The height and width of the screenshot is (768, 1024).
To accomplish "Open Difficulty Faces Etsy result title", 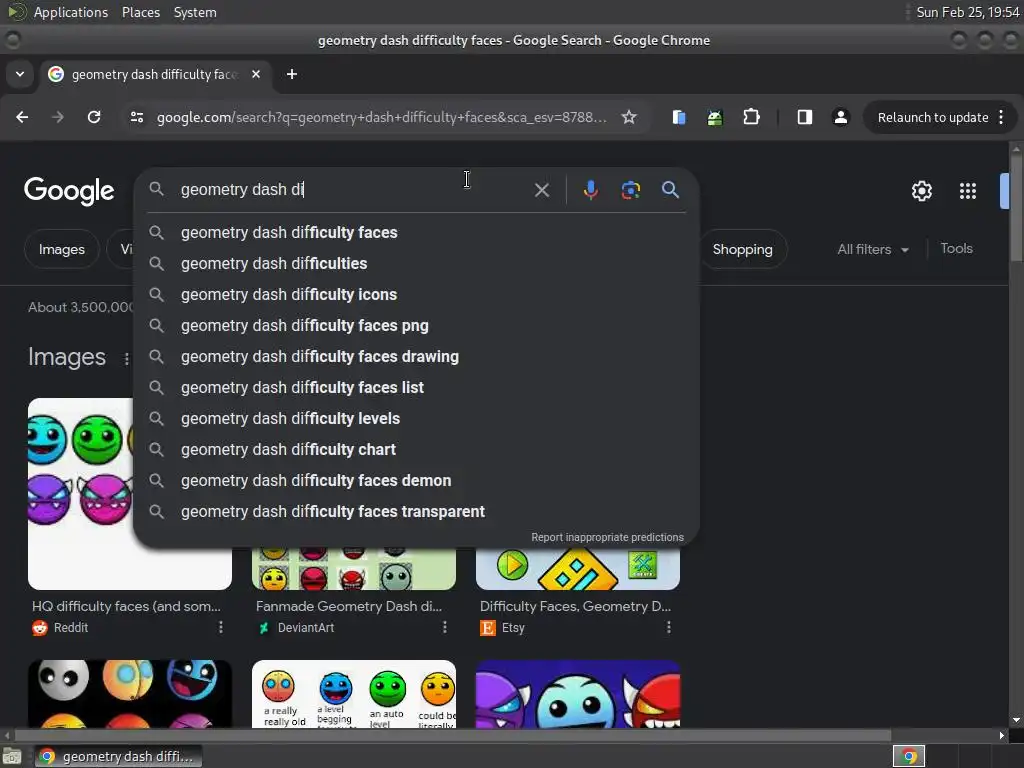I will (575, 606).
